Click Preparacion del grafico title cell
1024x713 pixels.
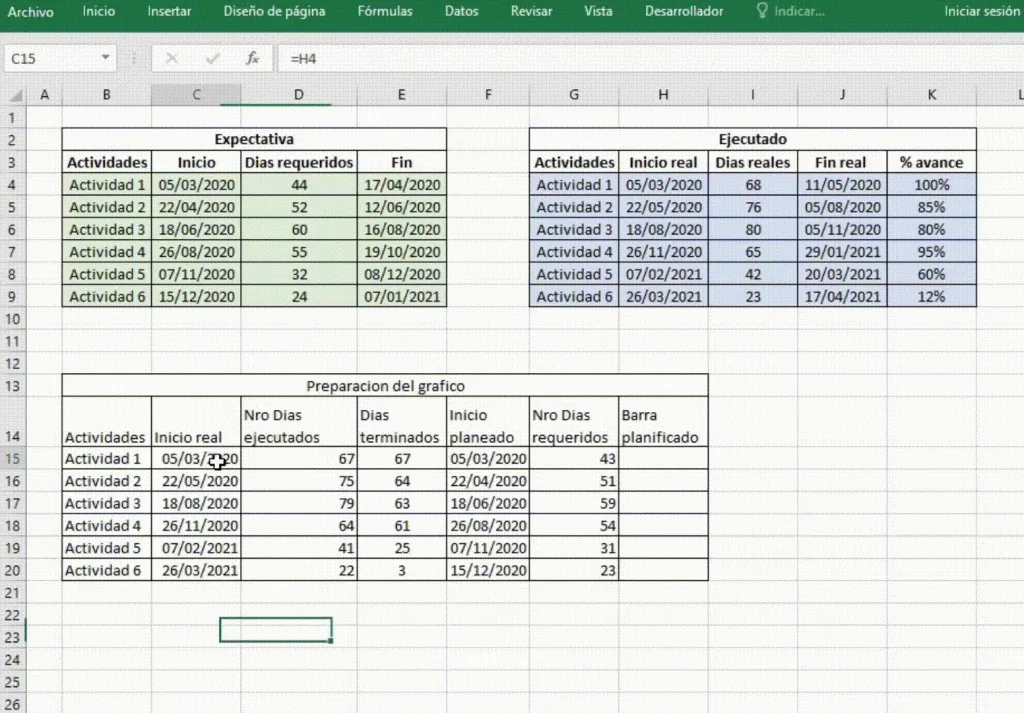[x=385, y=386]
